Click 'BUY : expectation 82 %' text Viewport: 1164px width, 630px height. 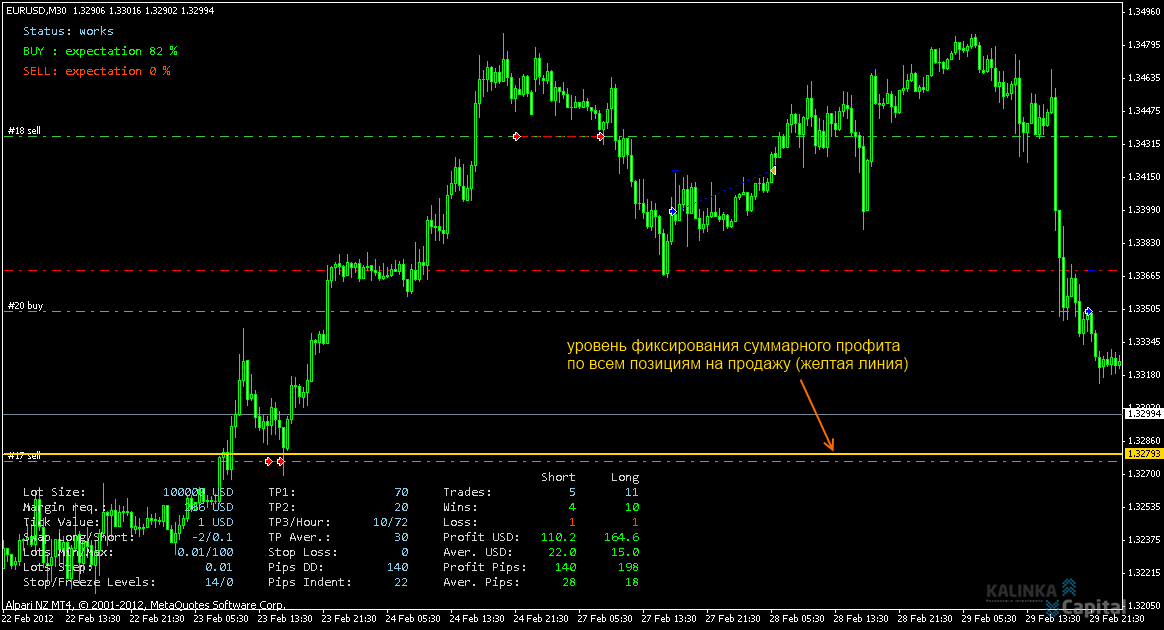coord(100,51)
